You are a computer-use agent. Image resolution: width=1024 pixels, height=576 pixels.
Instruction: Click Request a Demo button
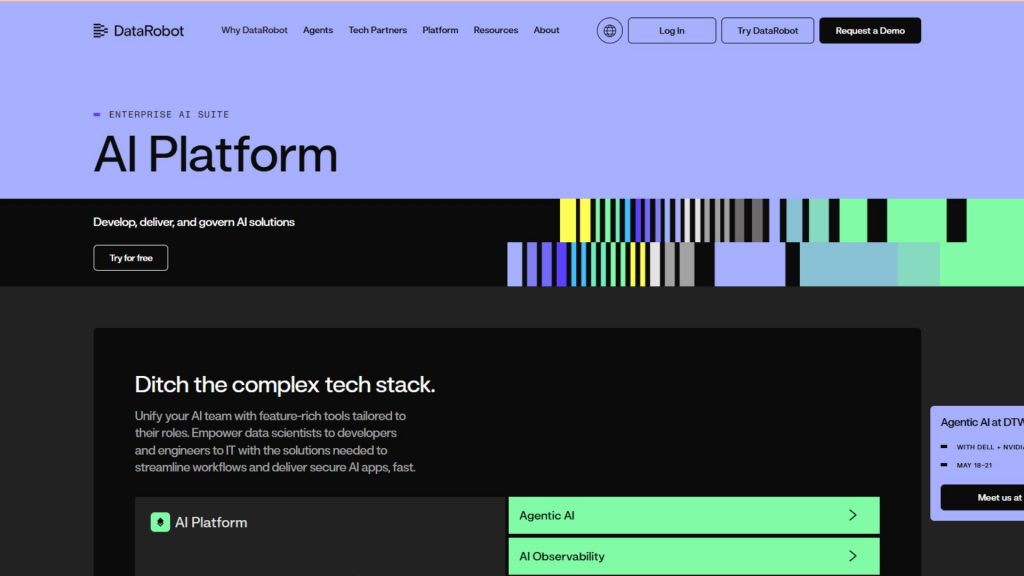point(870,31)
